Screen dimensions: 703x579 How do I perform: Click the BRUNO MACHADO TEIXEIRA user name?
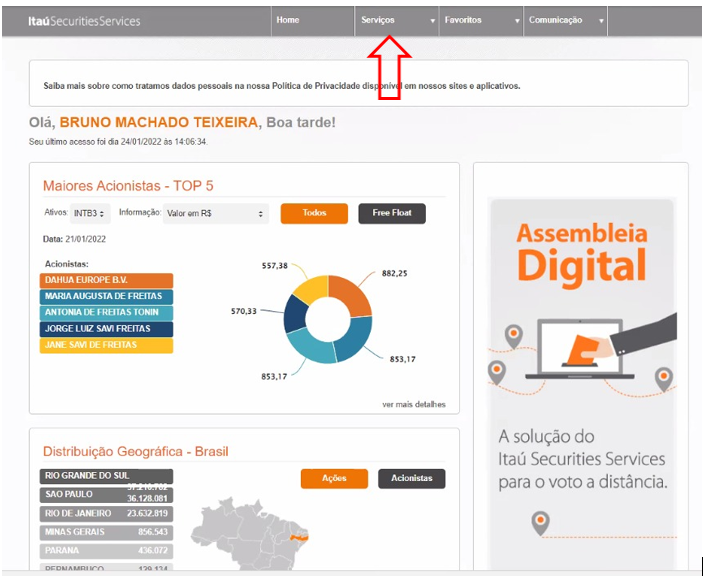[x=159, y=122]
